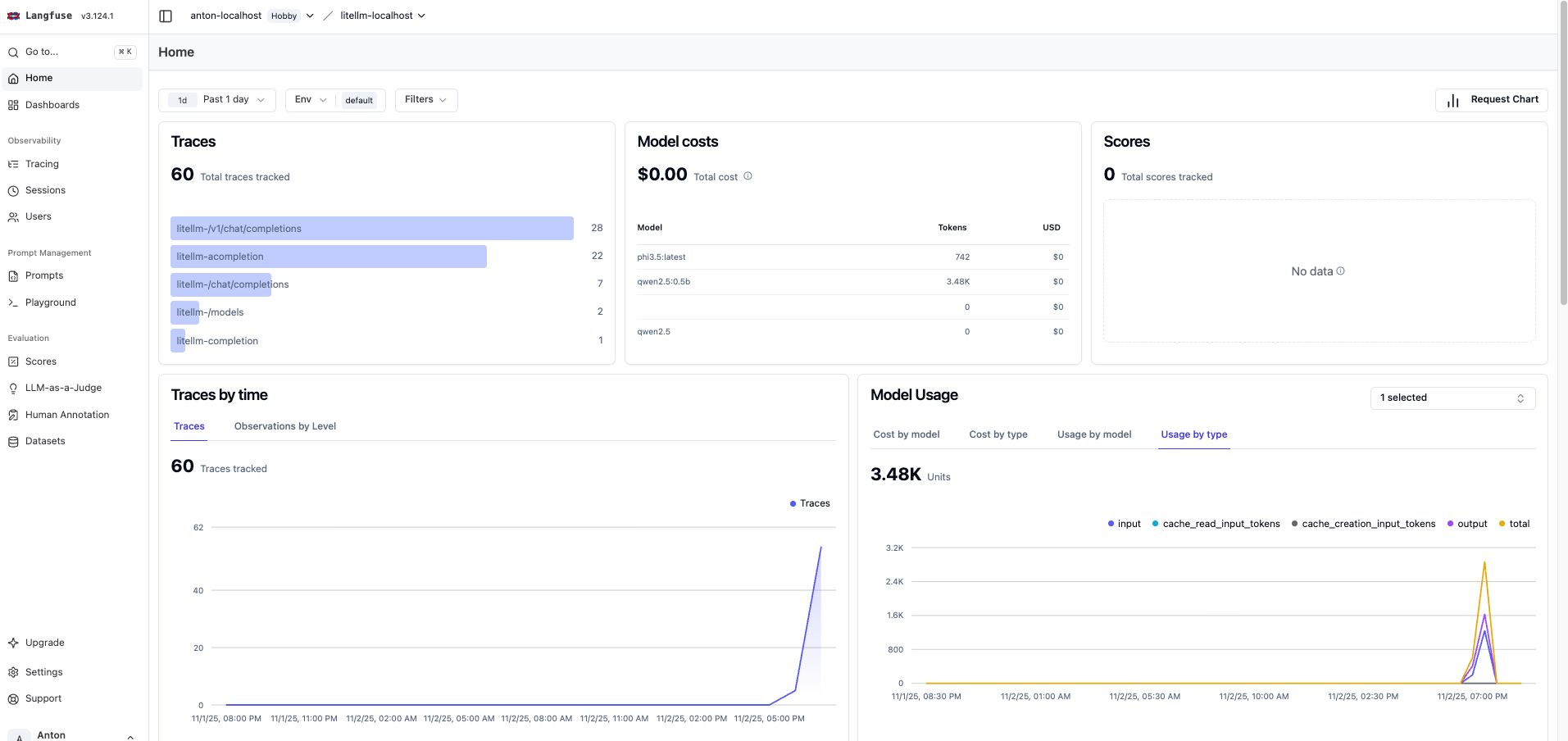Open the Datasets page
1568x741 pixels.
(x=45, y=441)
